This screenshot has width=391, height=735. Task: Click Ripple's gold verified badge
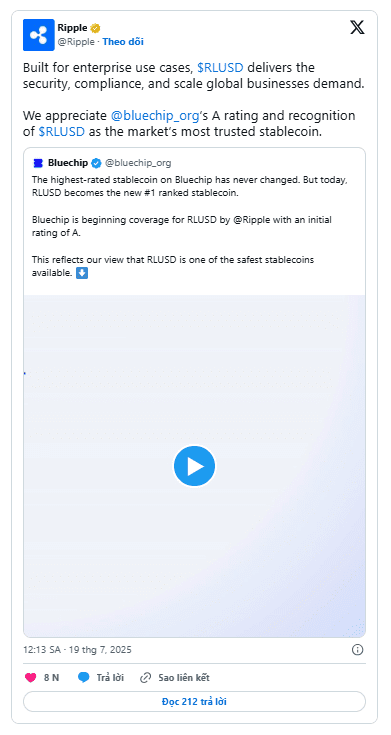95,28
